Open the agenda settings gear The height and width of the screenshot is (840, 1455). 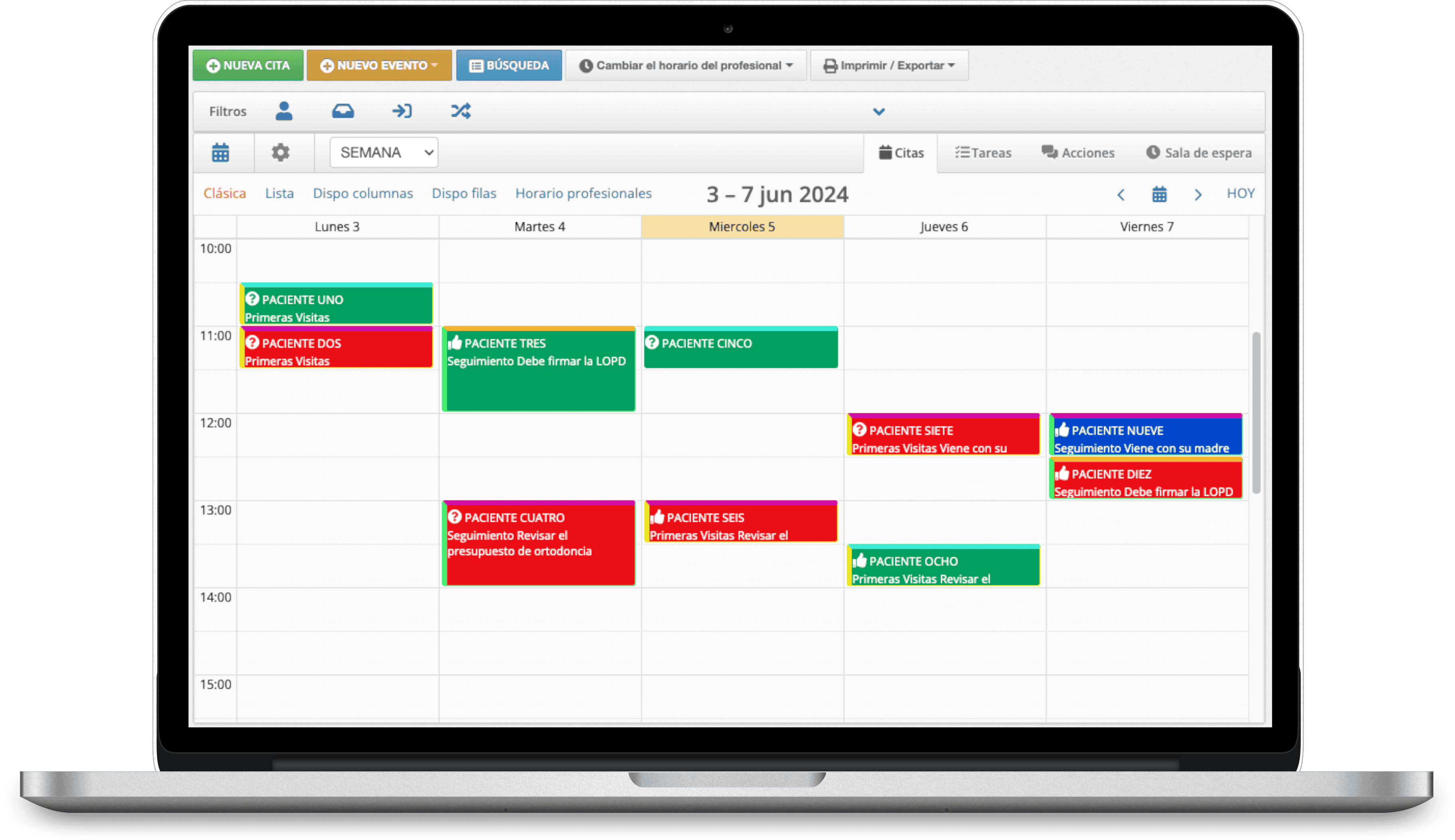click(280, 153)
